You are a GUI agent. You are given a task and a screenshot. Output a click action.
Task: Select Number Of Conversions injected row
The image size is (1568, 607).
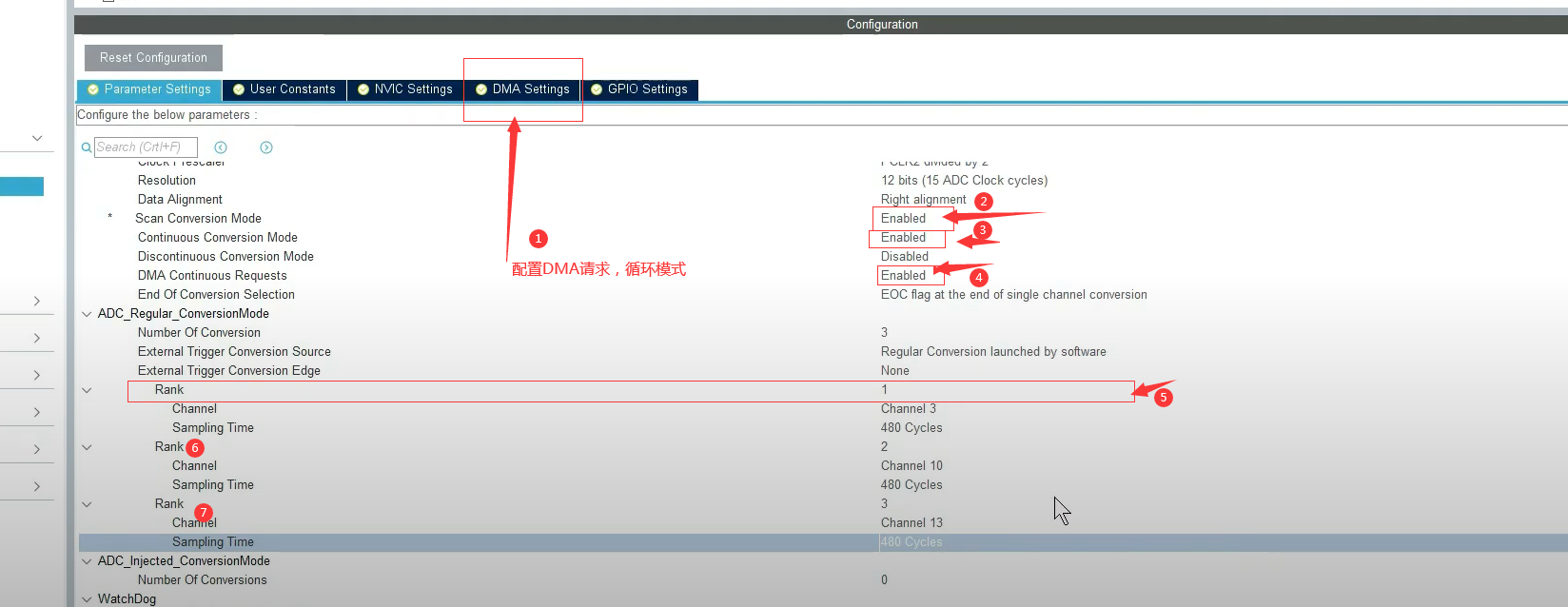202,580
